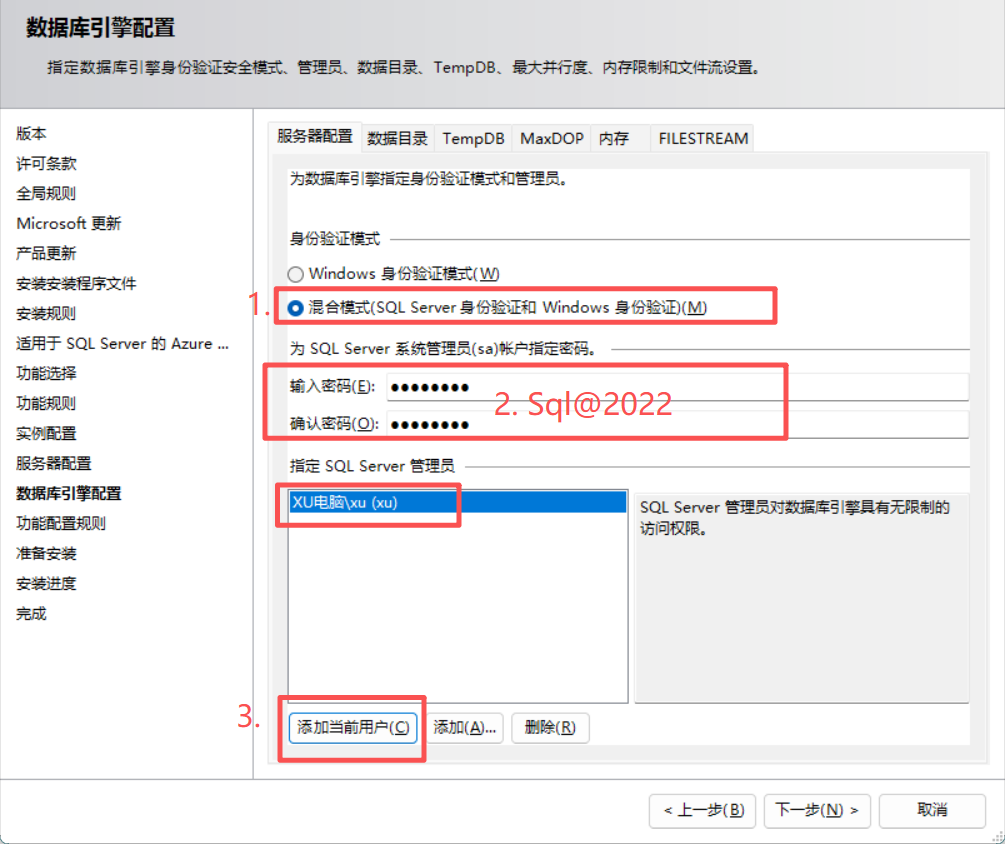The height and width of the screenshot is (844, 1005).
Task: Select Mixed Mode authentication radio button
Action: click(295, 308)
